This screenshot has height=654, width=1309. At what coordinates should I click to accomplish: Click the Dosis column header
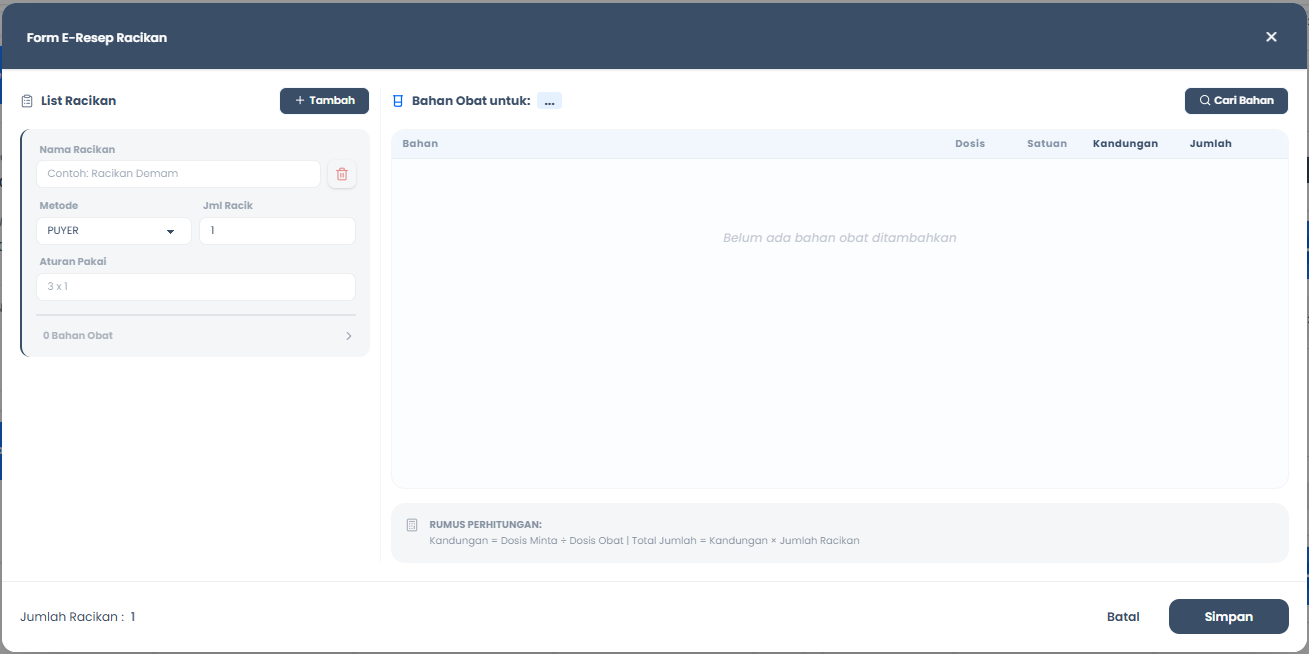(970, 144)
